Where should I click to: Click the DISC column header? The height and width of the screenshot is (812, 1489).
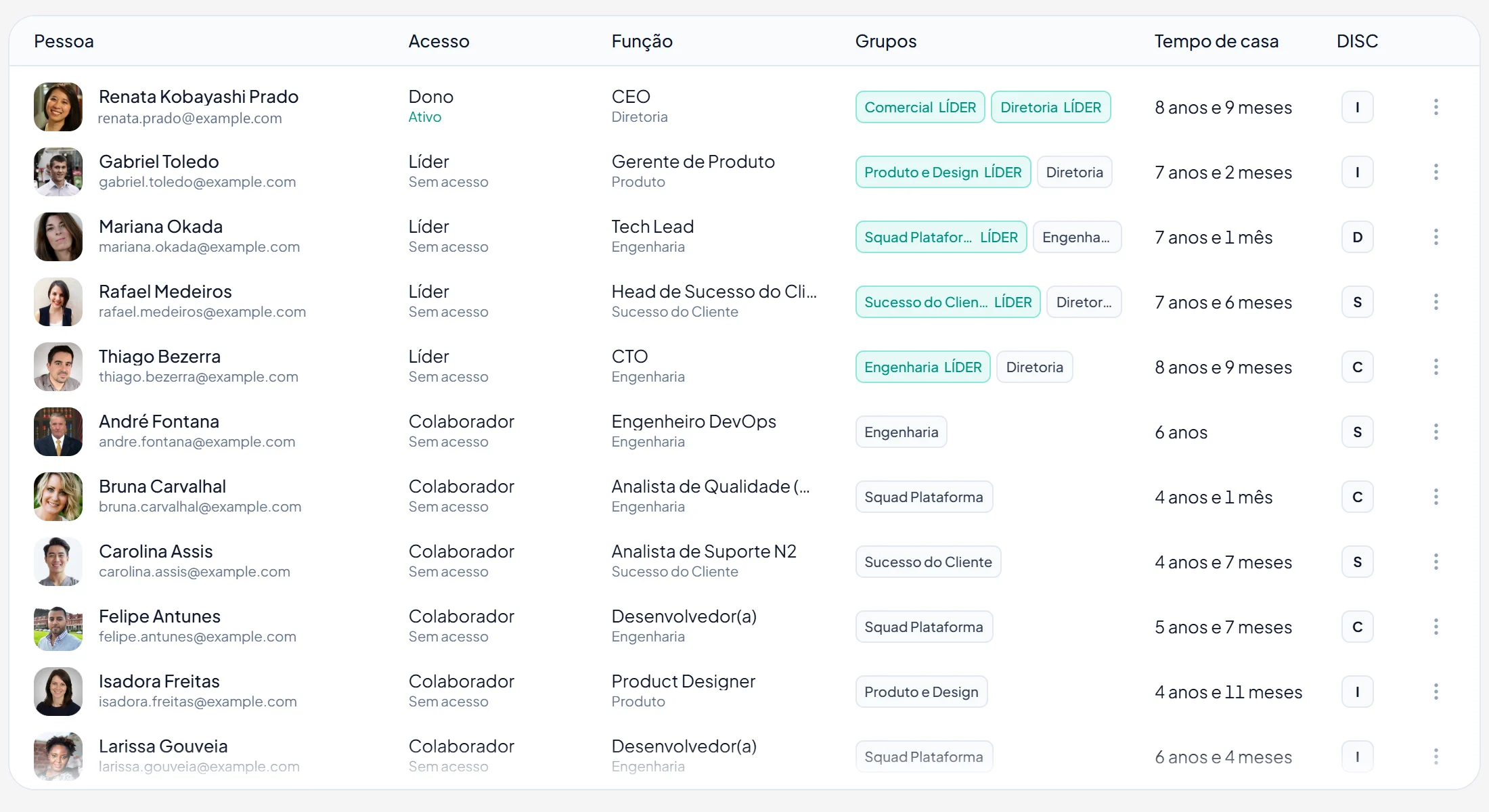pyautogui.click(x=1357, y=41)
